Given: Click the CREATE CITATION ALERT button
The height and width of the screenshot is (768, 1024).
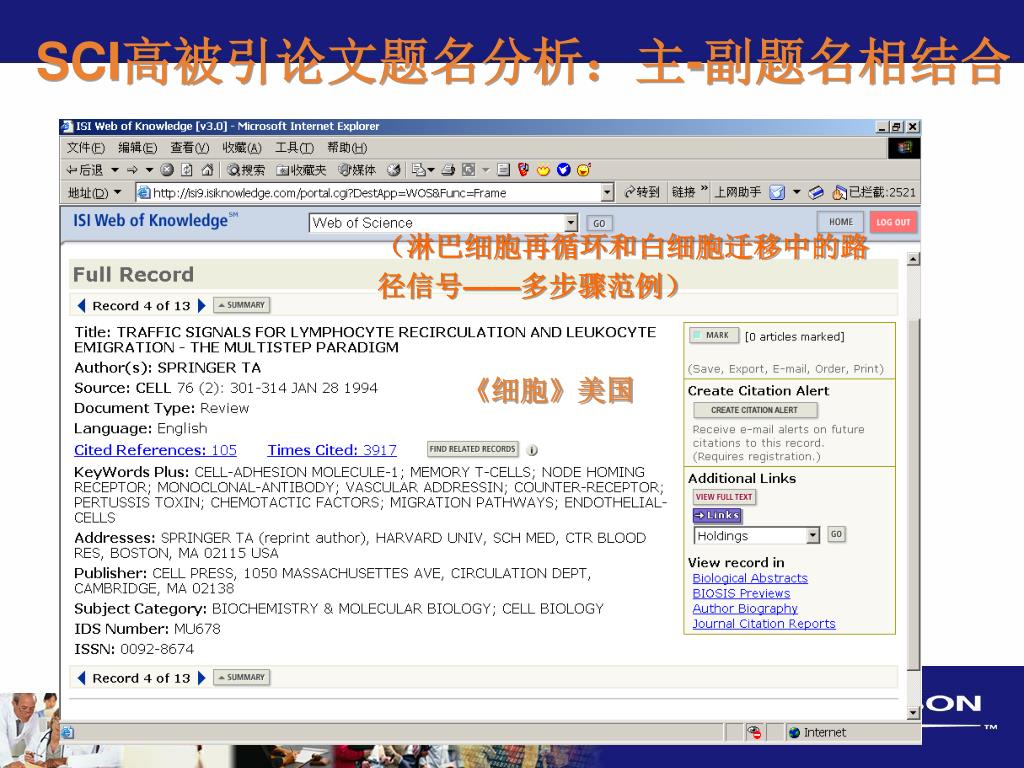Looking at the screenshot, I should click(x=755, y=410).
